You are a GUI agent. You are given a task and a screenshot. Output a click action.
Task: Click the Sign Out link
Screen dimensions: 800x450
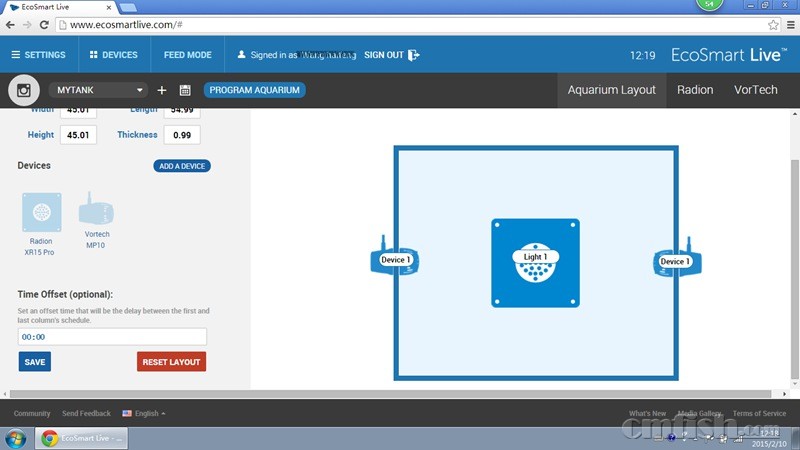point(391,55)
